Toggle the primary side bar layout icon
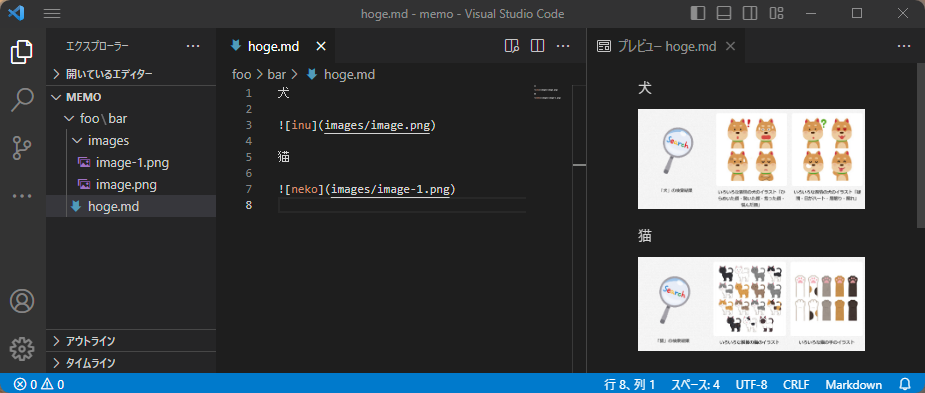 (698, 13)
